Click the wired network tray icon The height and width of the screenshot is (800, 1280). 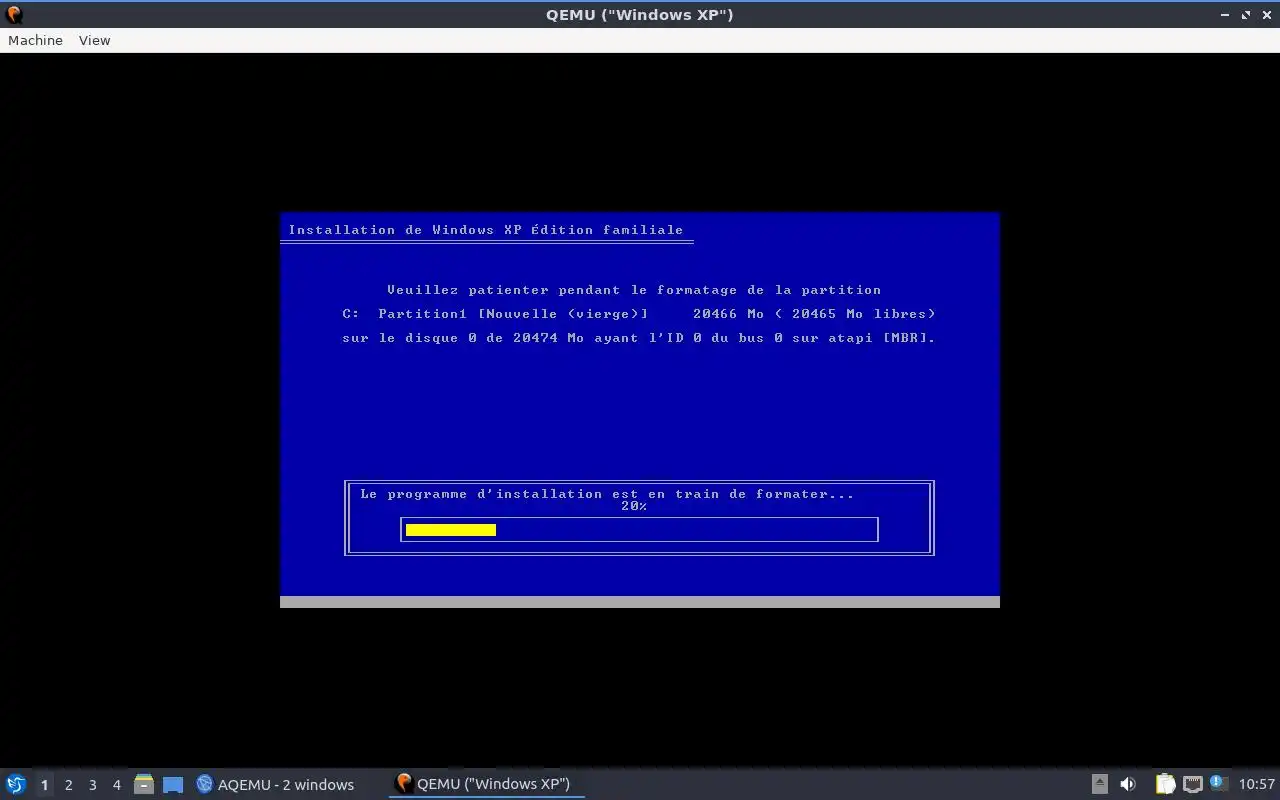[1192, 784]
